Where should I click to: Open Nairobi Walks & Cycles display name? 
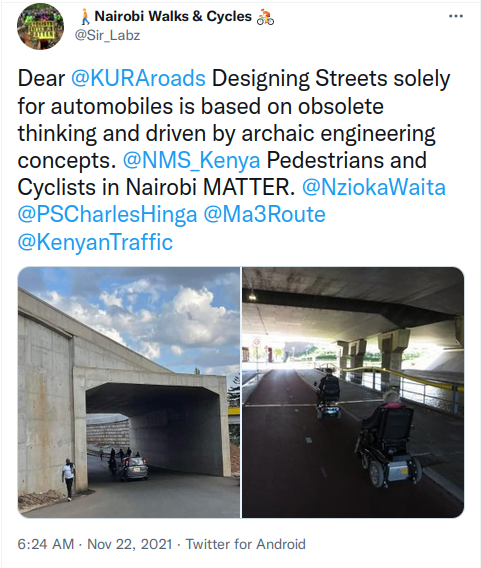pyautogui.click(x=173, y=16)
